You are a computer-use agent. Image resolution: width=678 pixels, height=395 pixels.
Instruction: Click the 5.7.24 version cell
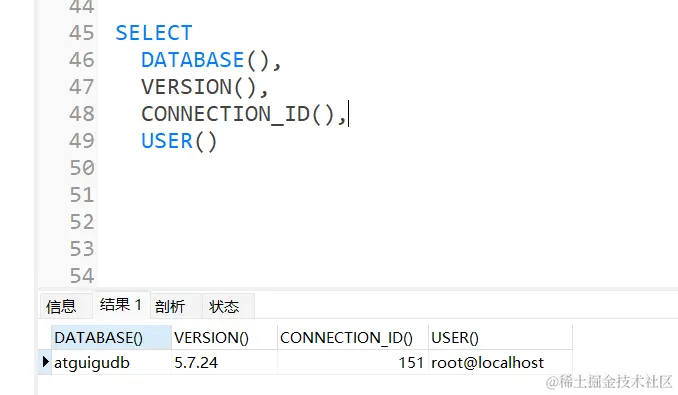pyautogui.click(x=224, y=362)
